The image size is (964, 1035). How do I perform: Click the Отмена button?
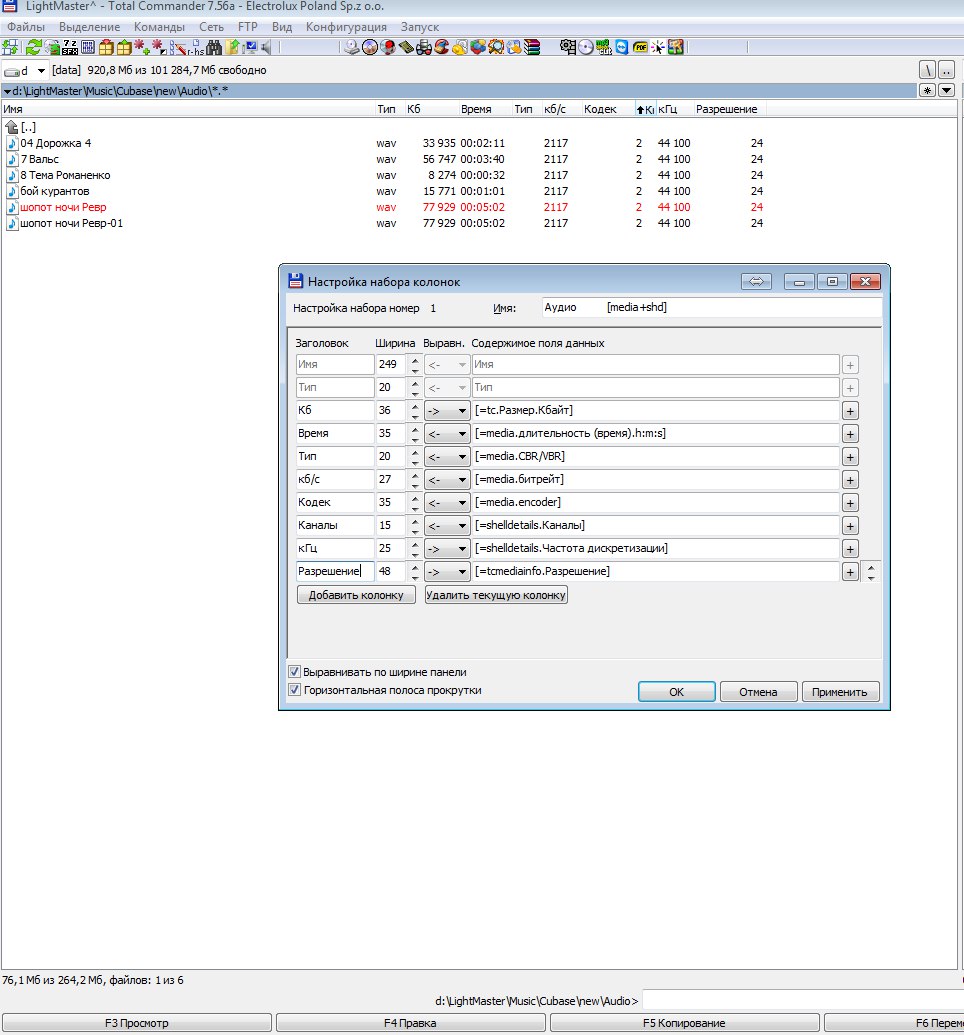[758, 692]
